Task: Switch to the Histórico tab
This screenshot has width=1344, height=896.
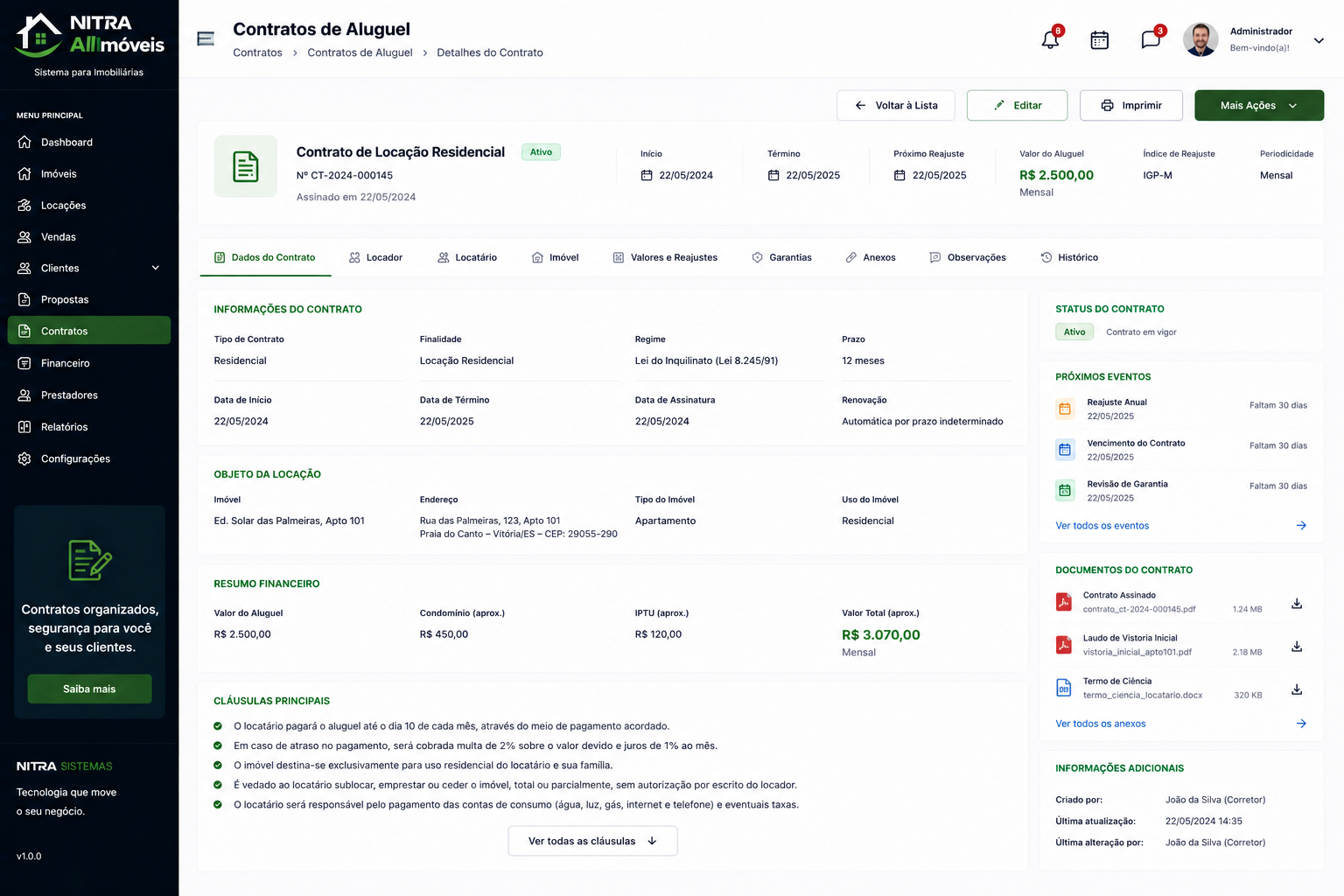Action: [1069, 257]
